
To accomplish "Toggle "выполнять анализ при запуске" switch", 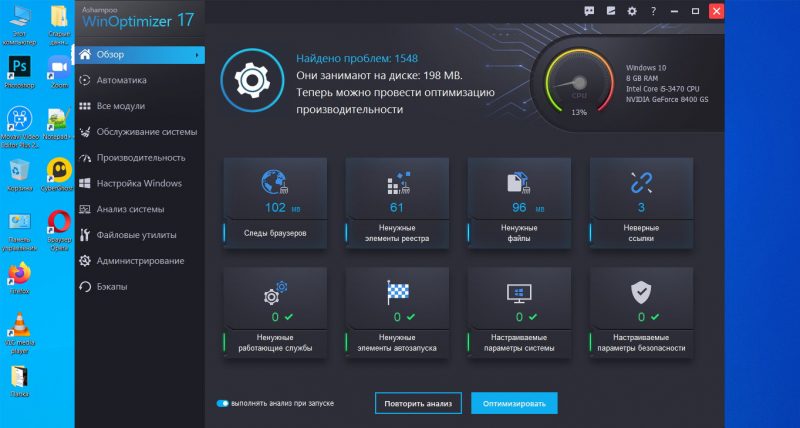I will pyautogui.click(x=222, y=403).
